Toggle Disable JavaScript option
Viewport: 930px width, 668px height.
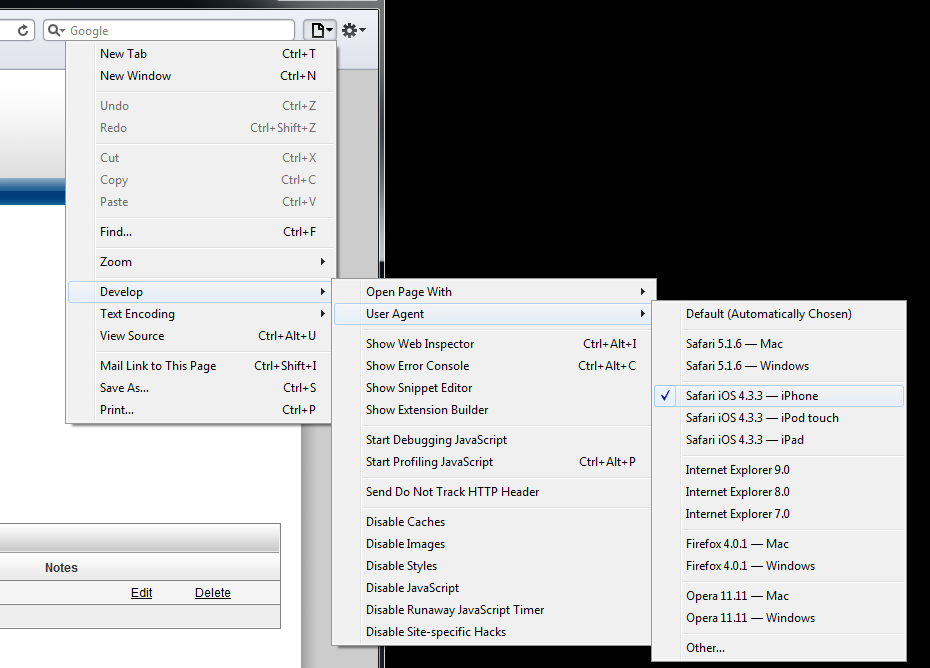[x=493, y=588]
